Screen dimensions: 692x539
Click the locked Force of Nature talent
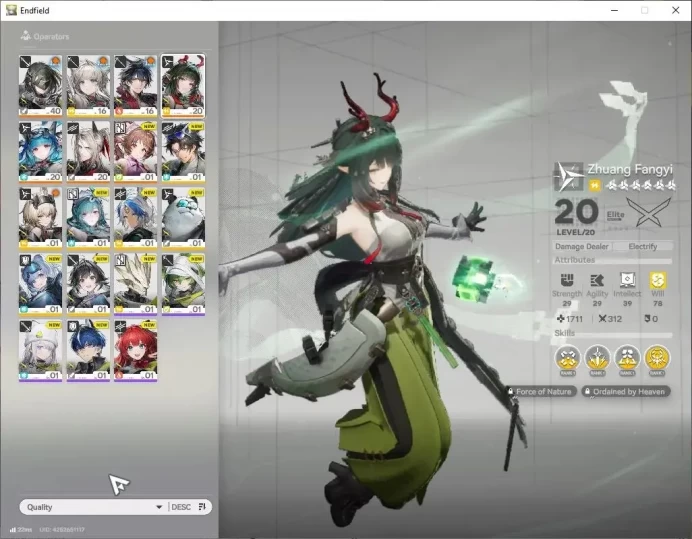[540, 392]
